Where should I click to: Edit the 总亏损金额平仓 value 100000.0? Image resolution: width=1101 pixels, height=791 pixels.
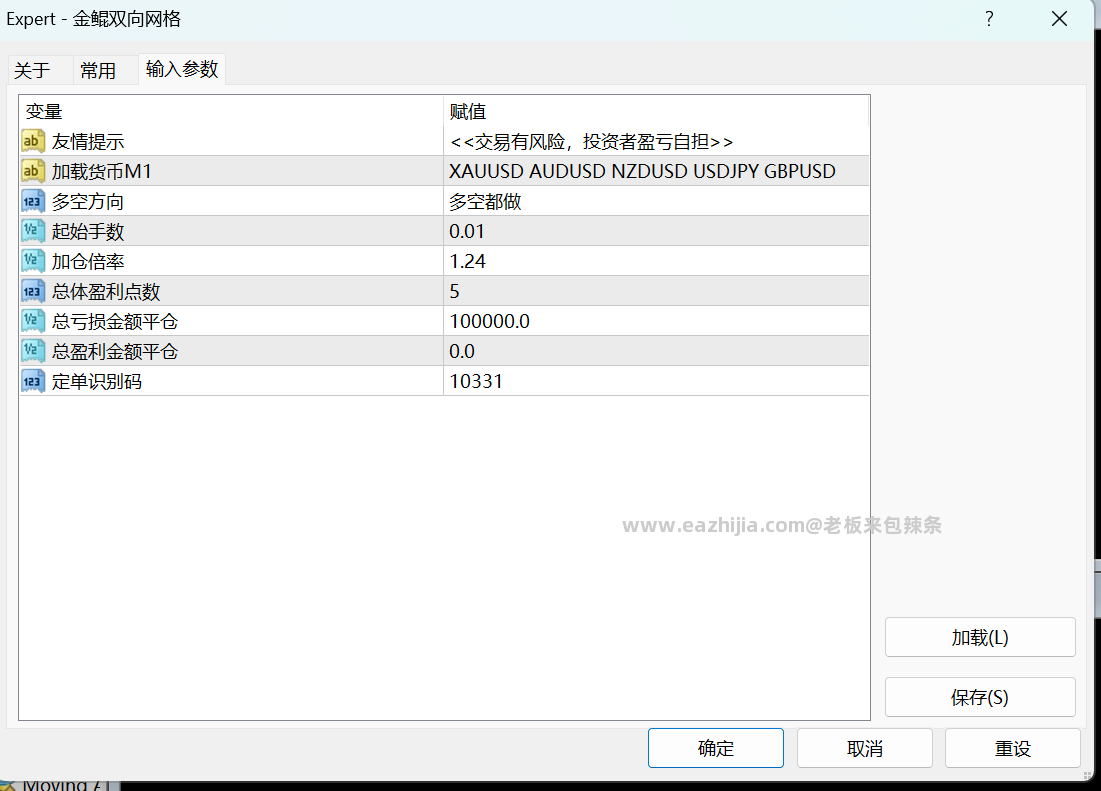656,321
